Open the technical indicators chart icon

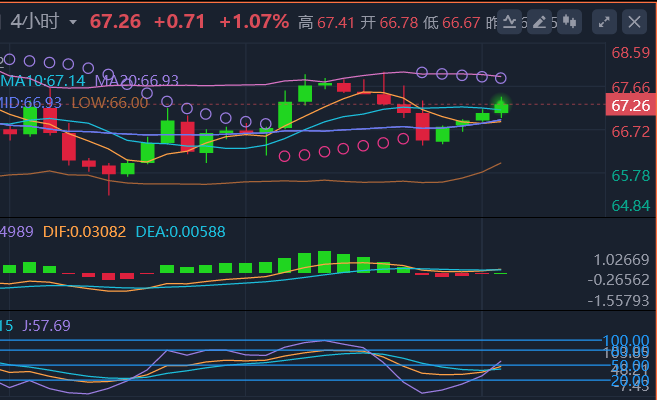click(x=510, y=21)
